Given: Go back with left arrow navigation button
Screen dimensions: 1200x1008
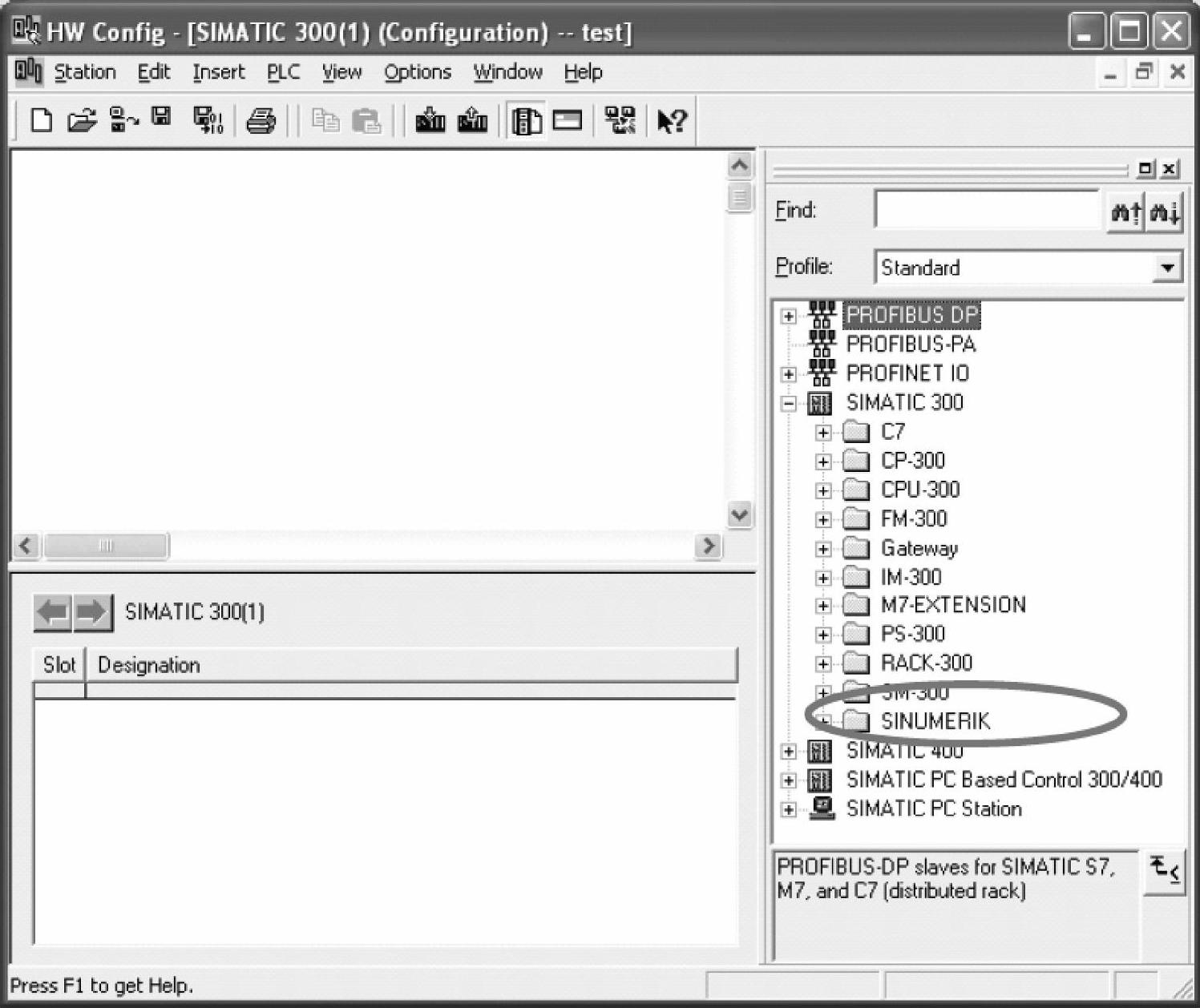Looking at the screenshot, I should tap(52, 613).
